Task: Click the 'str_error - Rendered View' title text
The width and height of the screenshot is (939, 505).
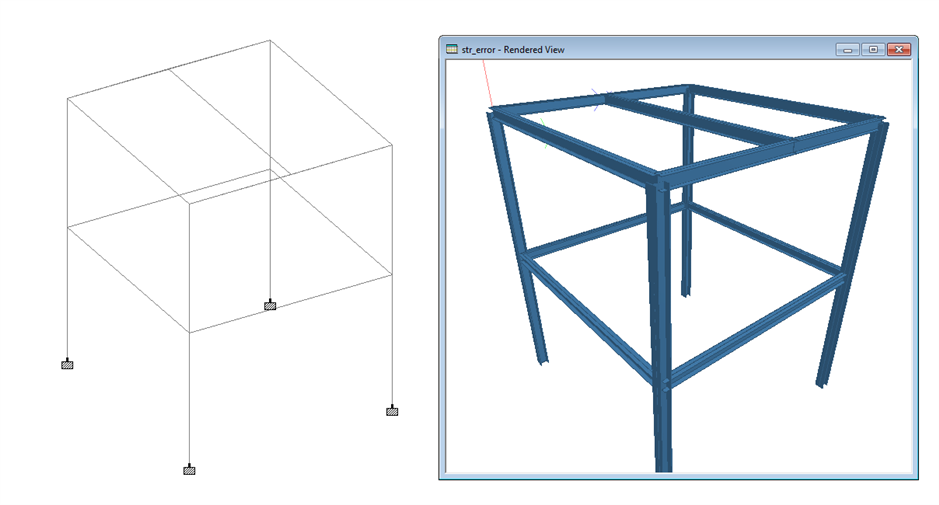Action: (513, 50)
